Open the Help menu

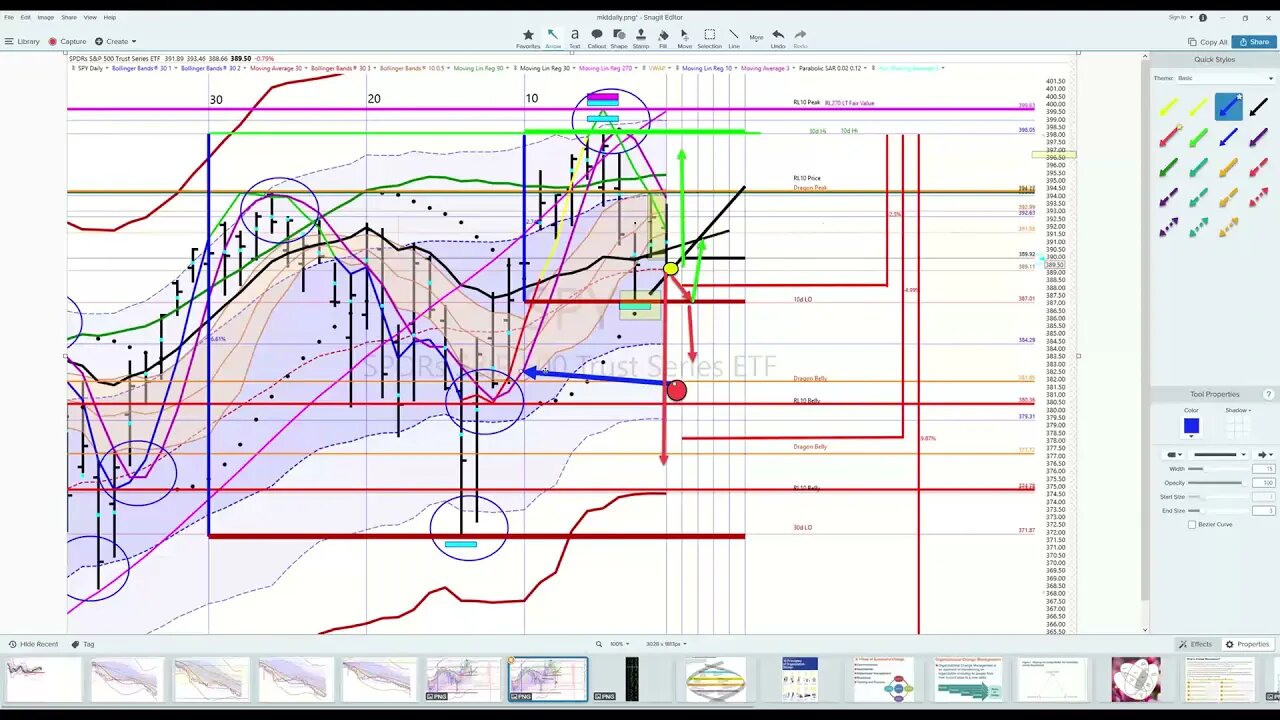(x=110, y=17)
